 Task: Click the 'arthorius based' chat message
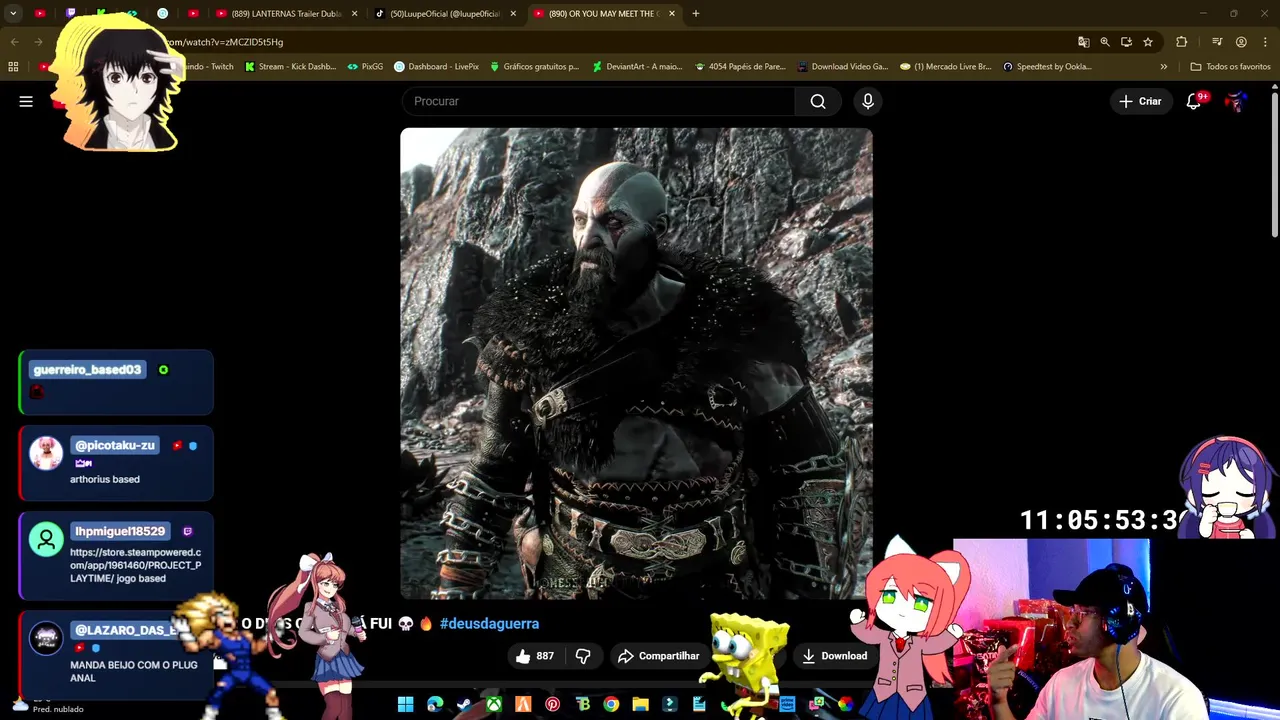coord(105,479)
